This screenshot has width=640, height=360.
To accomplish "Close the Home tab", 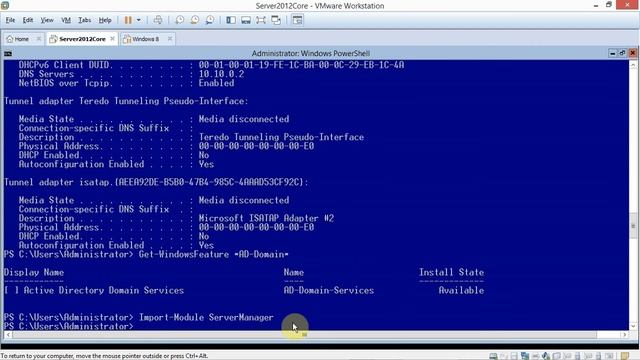I will point(39,39).
